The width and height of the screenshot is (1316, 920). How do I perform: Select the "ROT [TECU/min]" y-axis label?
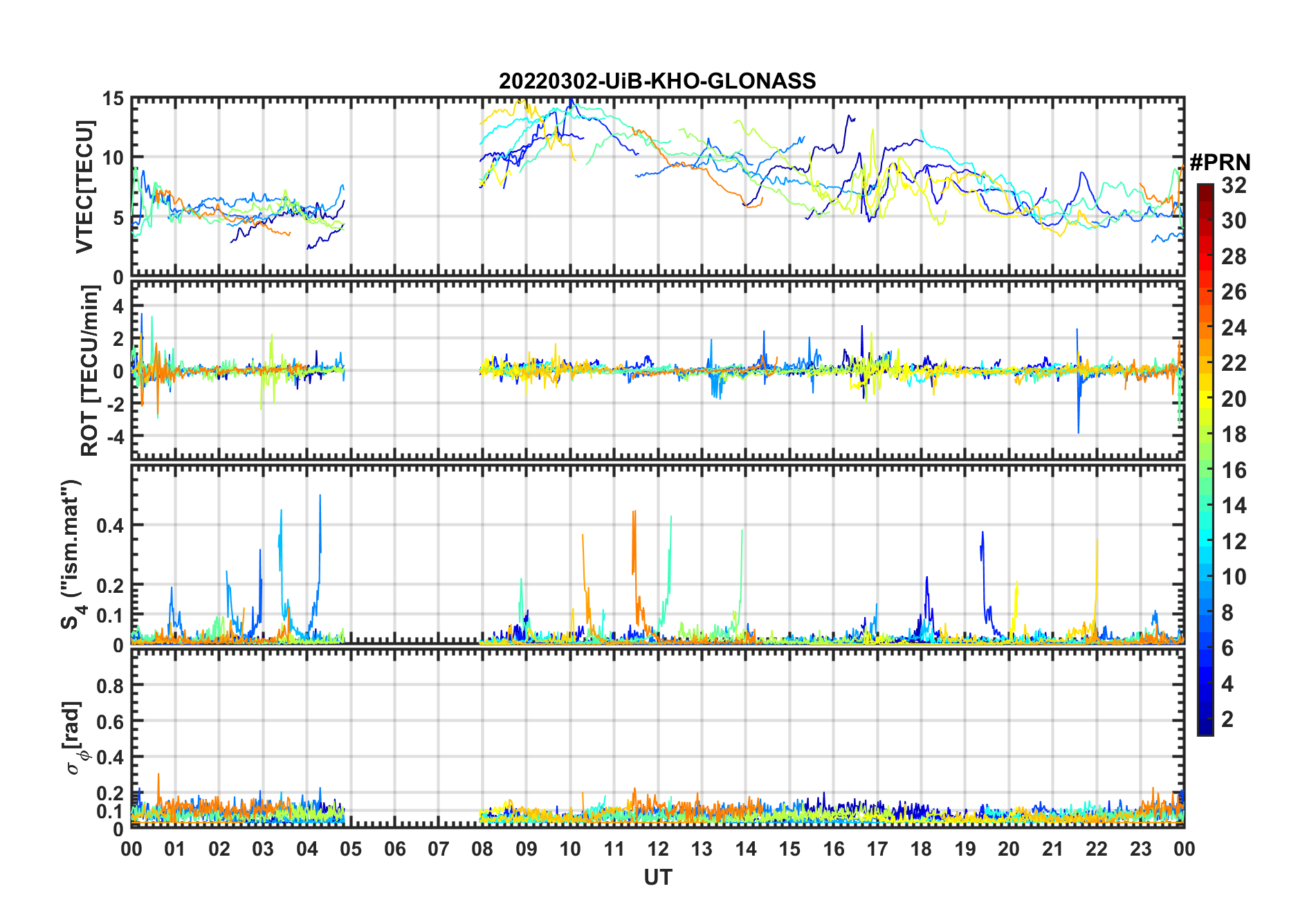pos(90,371)
